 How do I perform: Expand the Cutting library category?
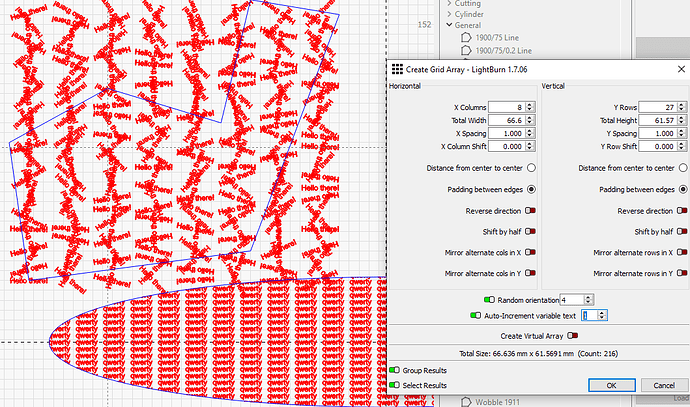pyautogui.click(x=449, y=4)
